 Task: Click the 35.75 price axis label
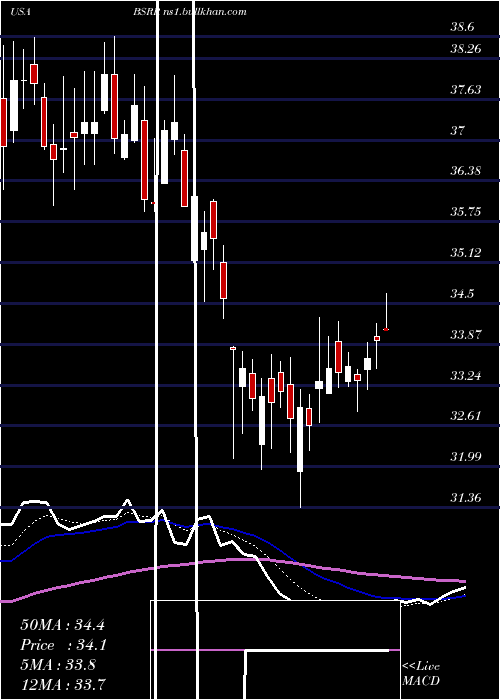(466, 211)
